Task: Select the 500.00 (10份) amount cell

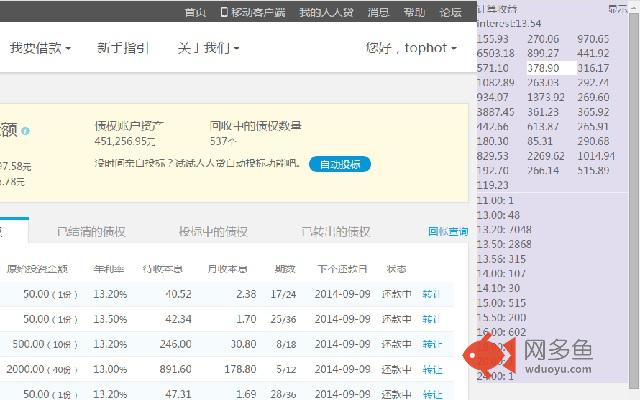Action: tap(45, 344)
